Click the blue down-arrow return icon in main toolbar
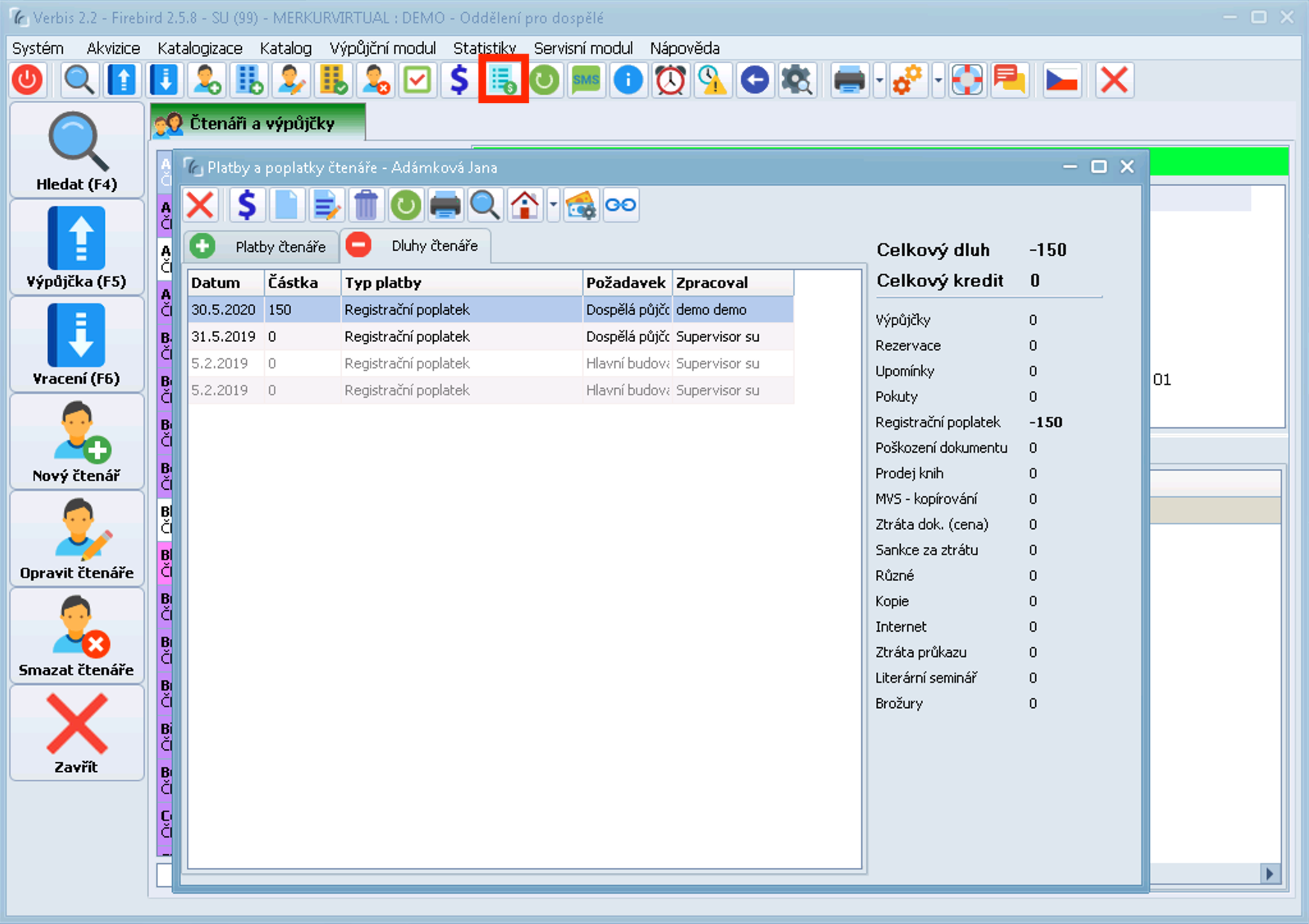 [164, 81]
